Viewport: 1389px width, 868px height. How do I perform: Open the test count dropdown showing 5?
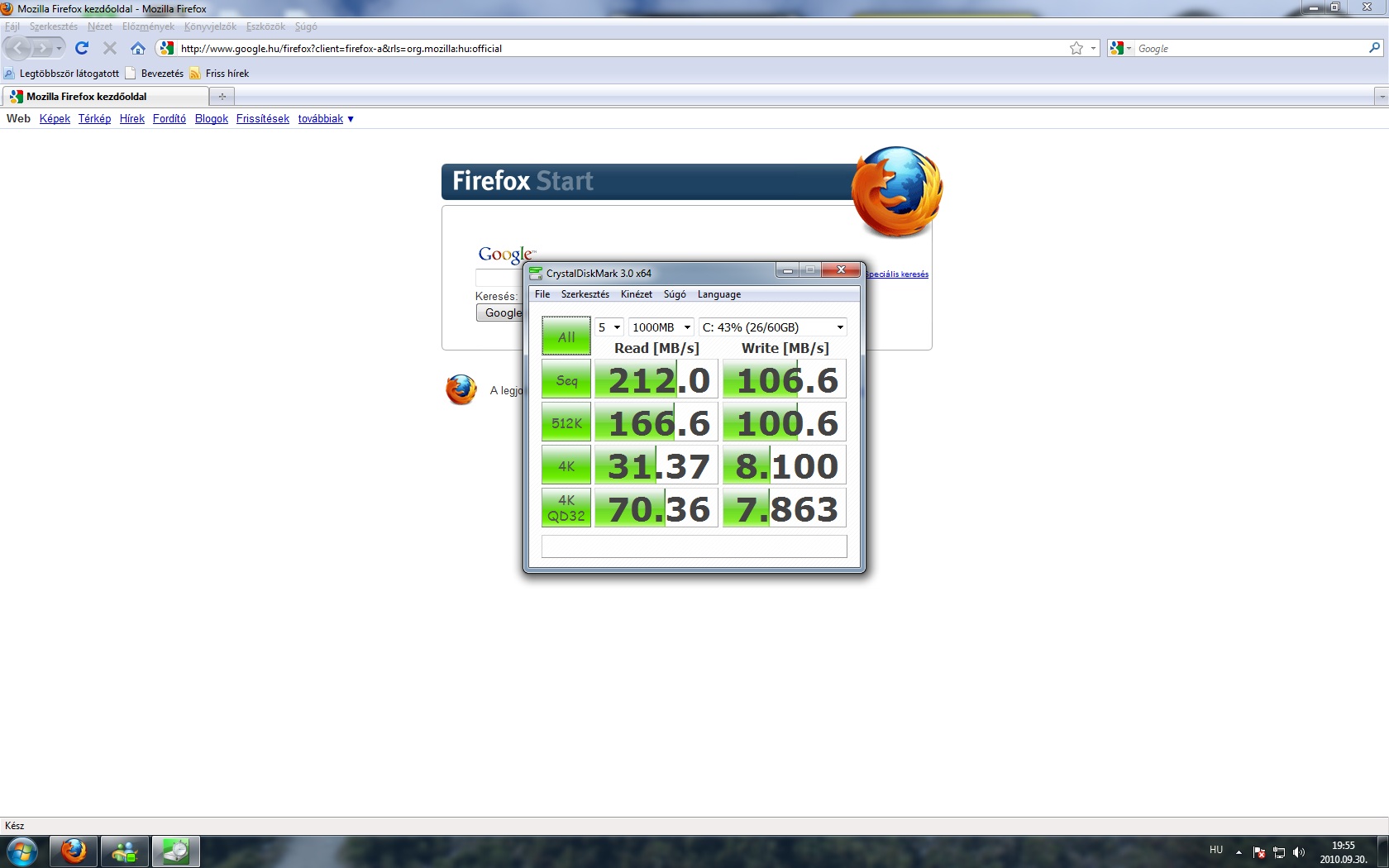pyautogui.click(x=609, y=327)
